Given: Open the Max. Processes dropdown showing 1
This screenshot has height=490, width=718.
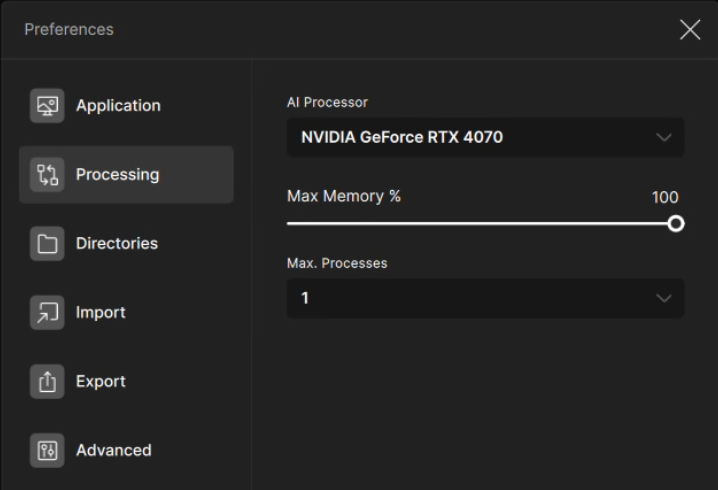Looking at the screenshot, I should pyautogui.click(x=470, y=298).
